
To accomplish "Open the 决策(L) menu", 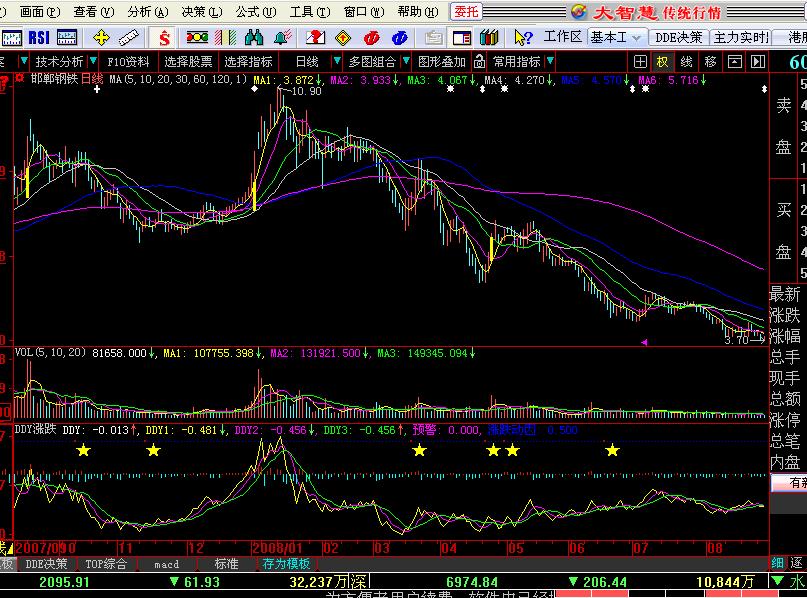I will coord(202,11).
